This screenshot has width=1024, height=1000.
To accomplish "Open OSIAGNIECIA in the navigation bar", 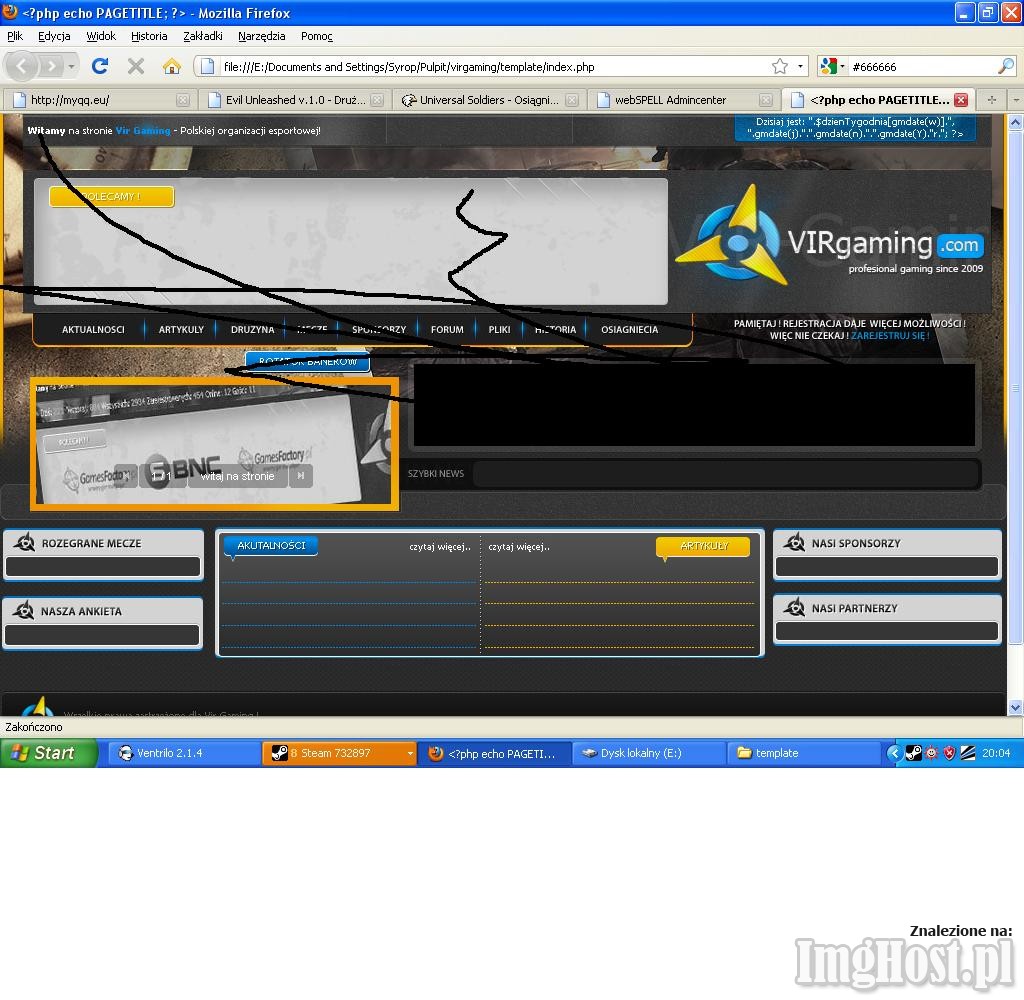I will (x=630, y=329).
